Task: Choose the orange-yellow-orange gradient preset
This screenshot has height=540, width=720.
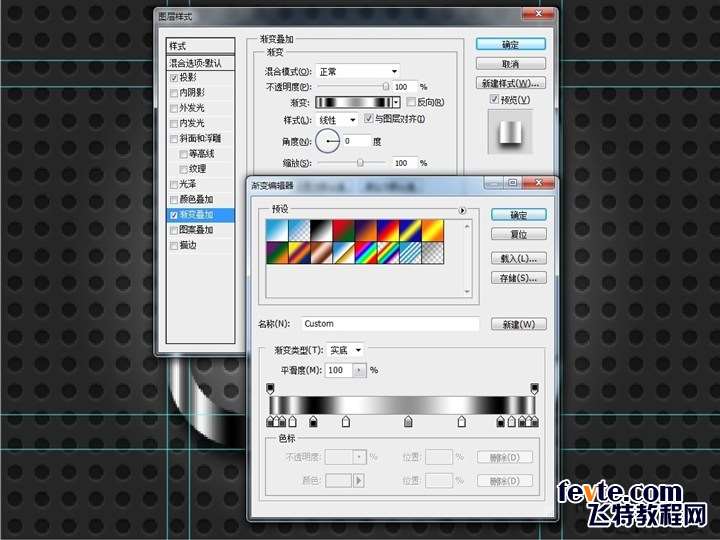Action: [x=432, y=231]
